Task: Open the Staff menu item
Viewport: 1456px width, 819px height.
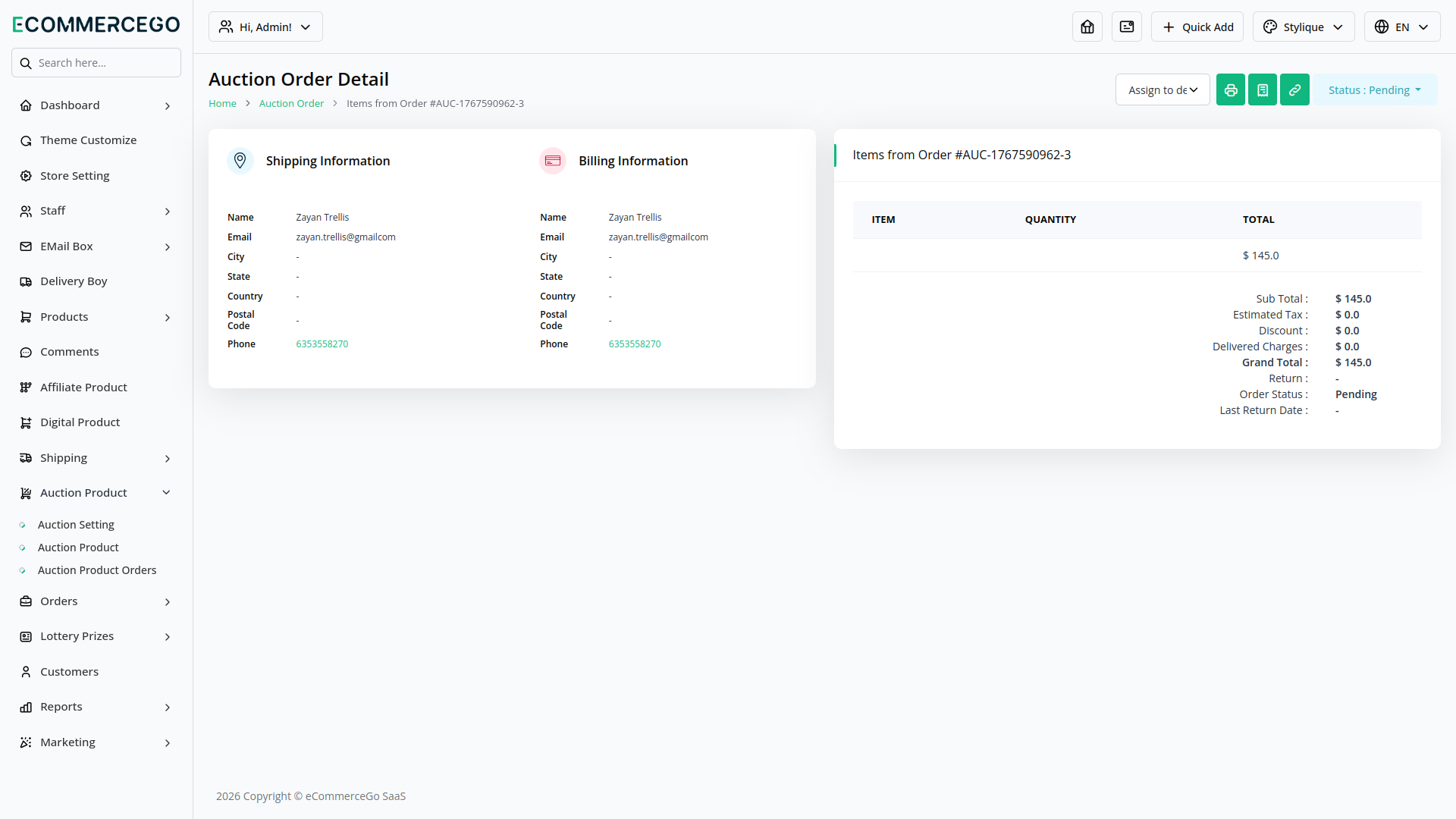Action: (x=96, y=211)
